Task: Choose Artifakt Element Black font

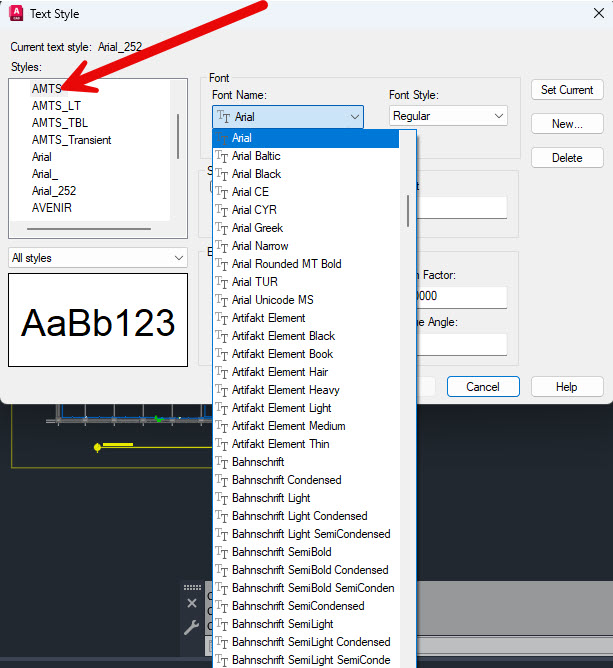Action: point(306,336)
